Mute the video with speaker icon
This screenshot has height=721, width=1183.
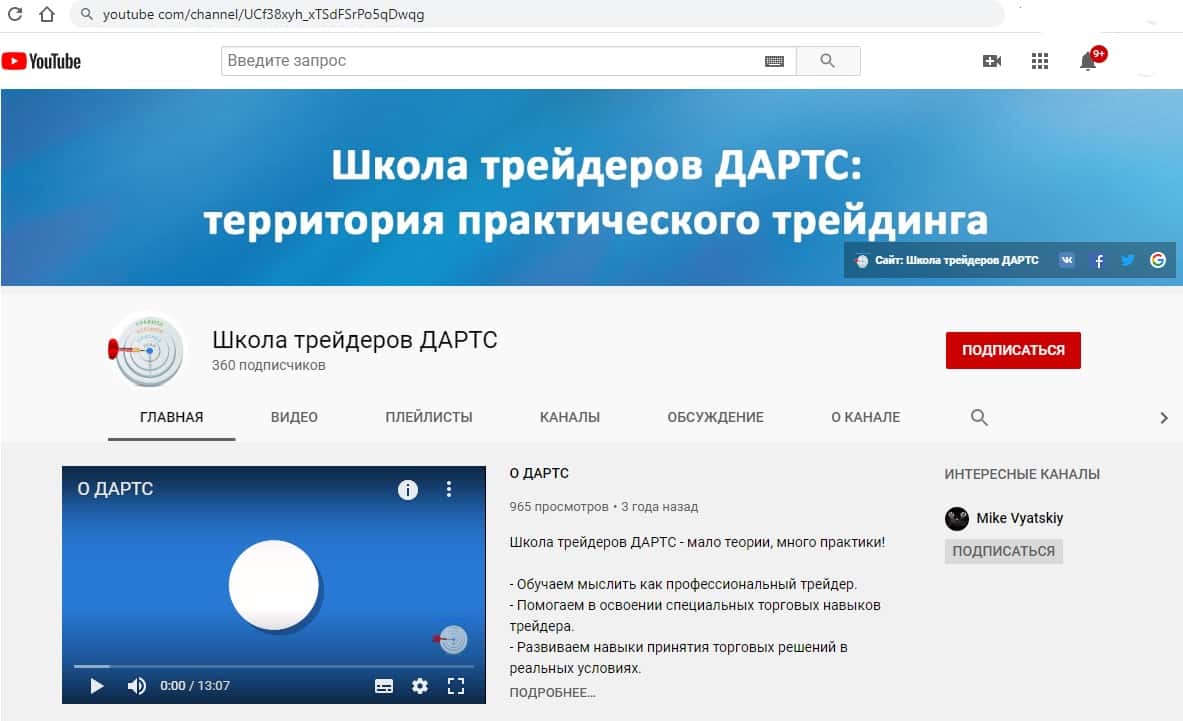pyautogui.click(x=137, y=686)
